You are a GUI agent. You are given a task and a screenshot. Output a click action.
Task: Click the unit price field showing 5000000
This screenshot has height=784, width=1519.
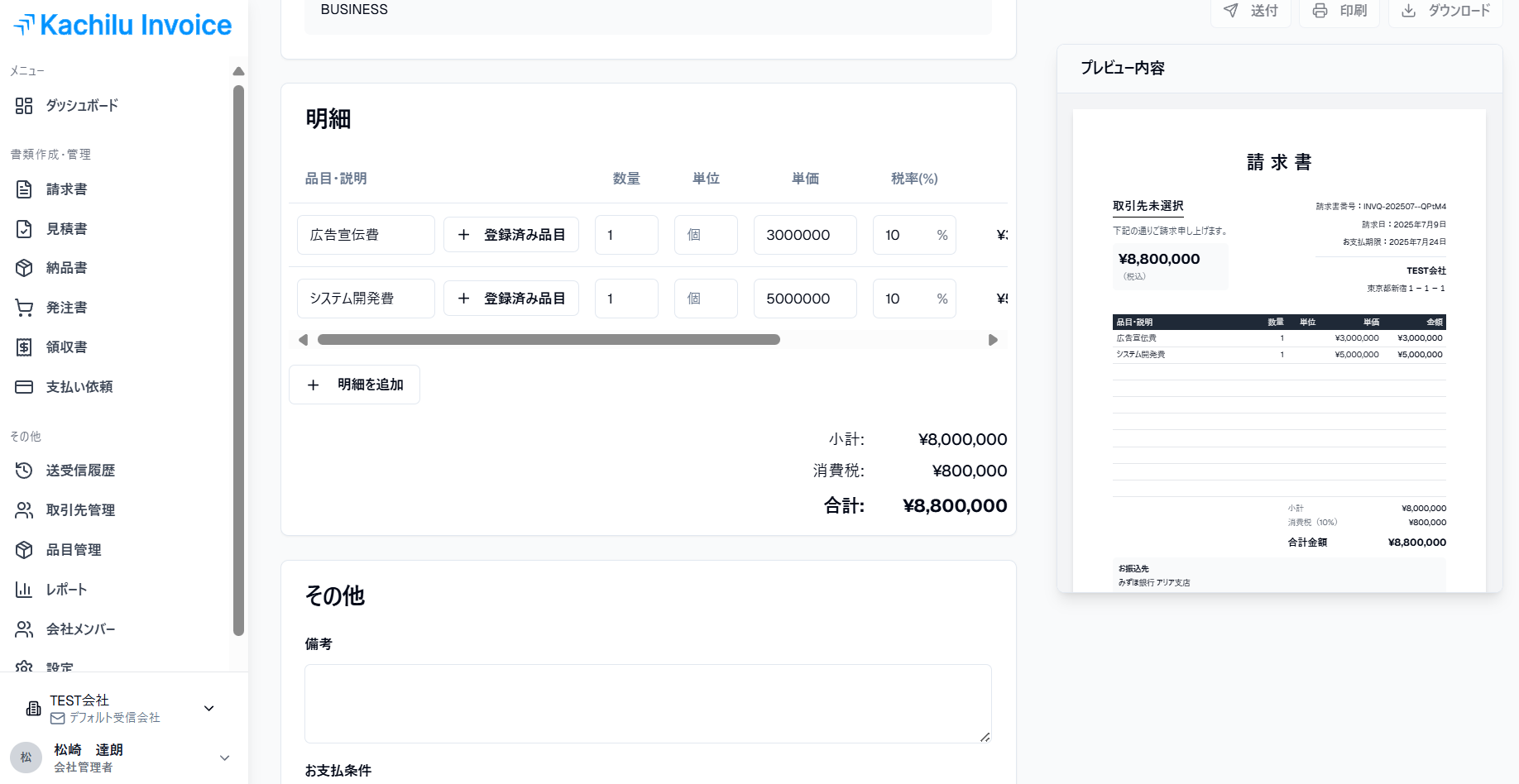pos(804,299)
